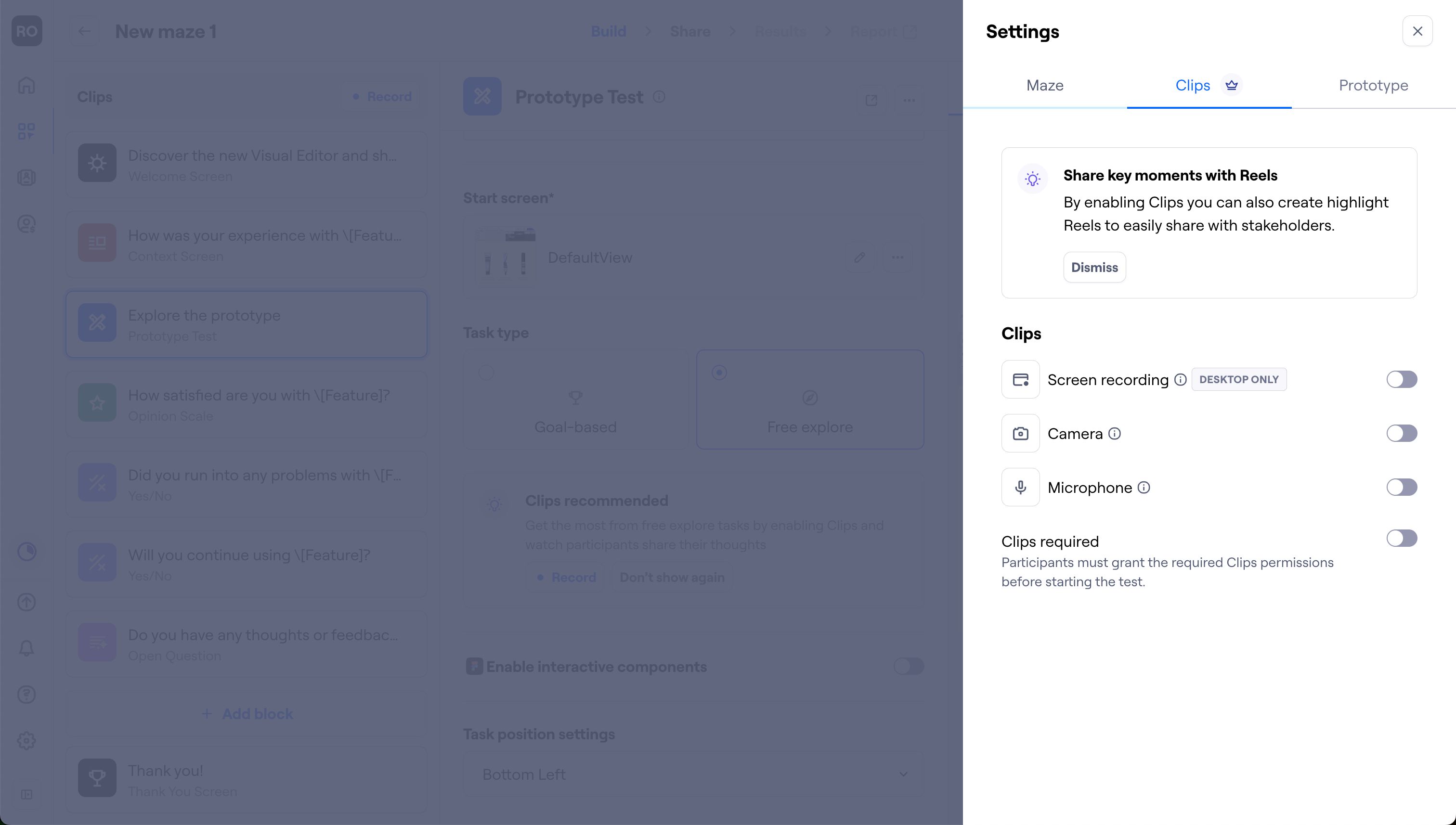Select the Free explore task type
This screenshot has width=1456, height=825.
[x=810, y=400]
